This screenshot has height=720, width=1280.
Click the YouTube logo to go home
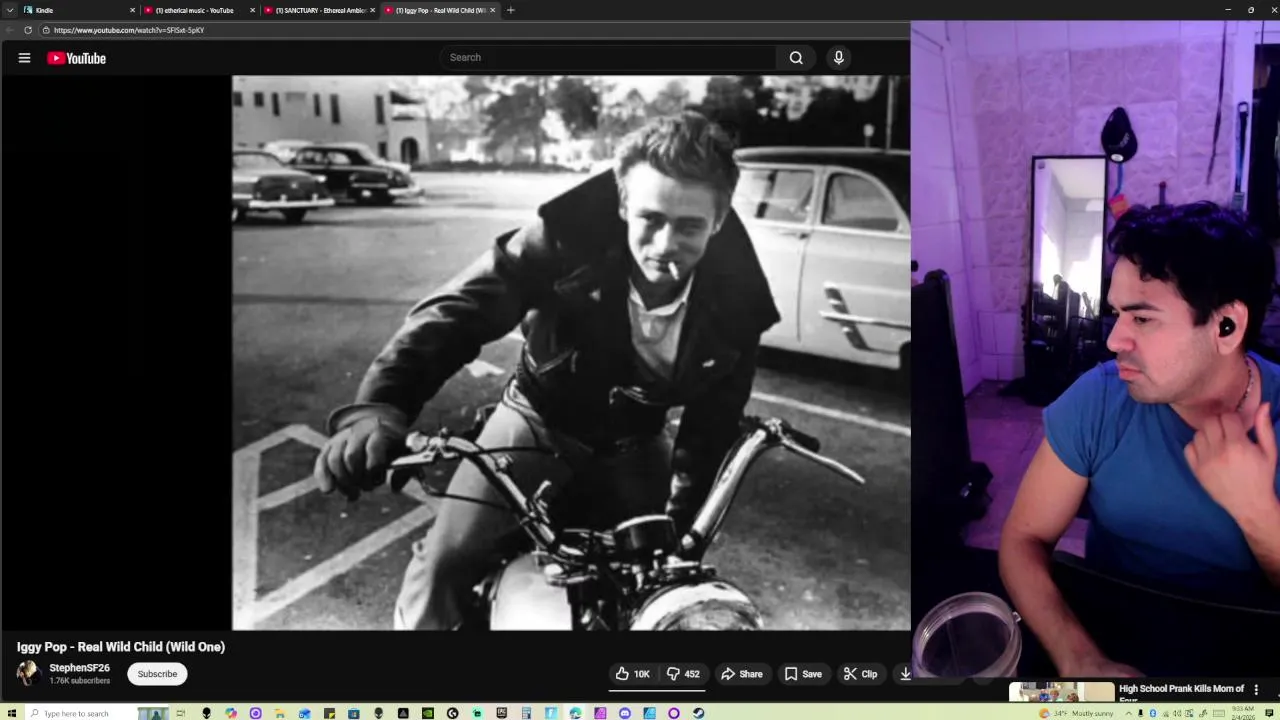pos(76,58)
